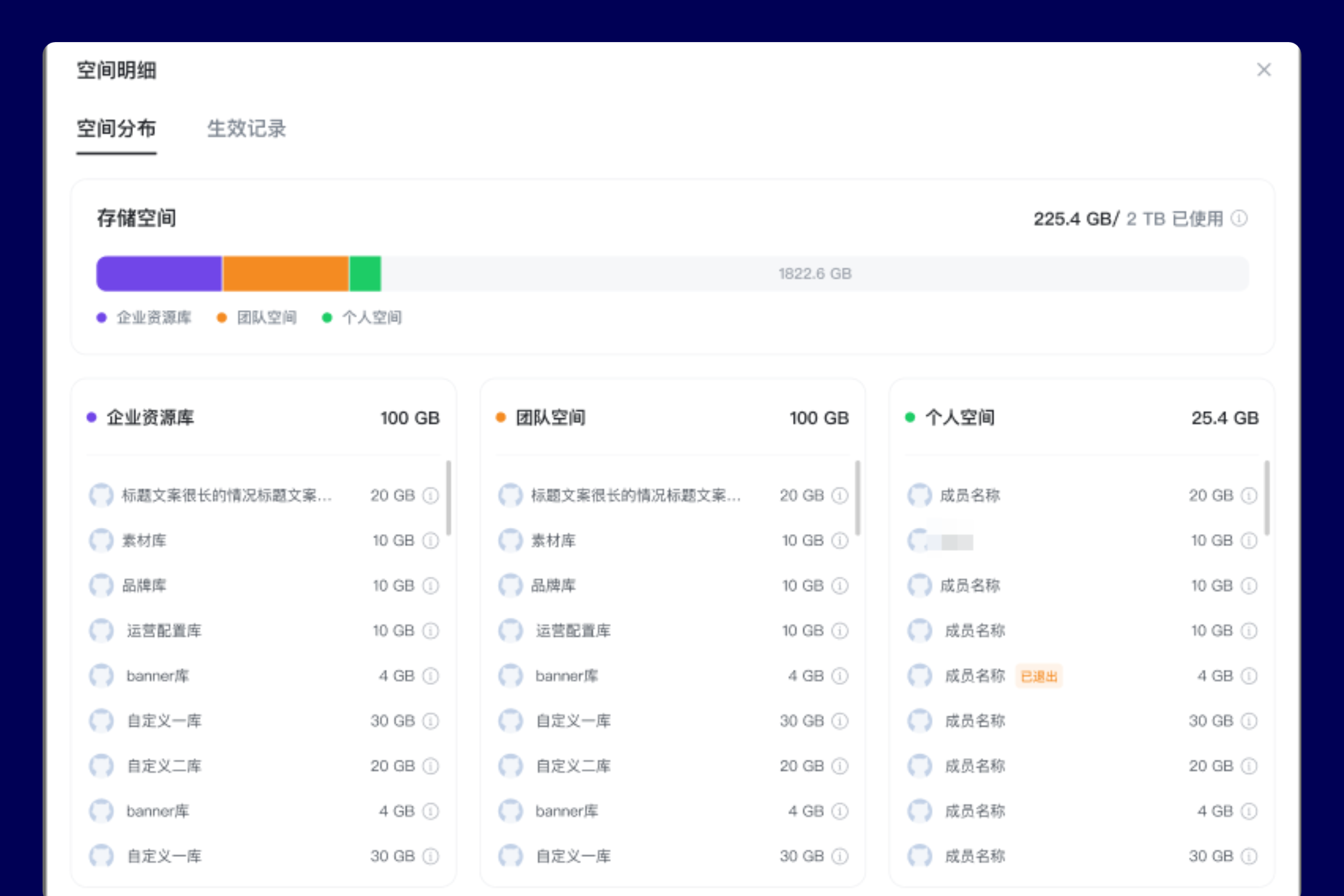Click info icon on the 已退出 member row
The height and width of the screenshot is (896, 1344).
click(x=1249, y=676)
